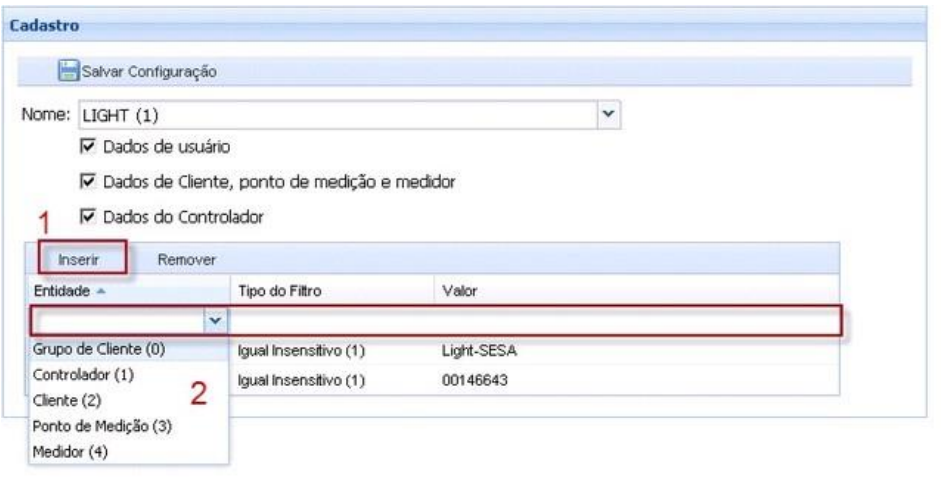Toggle the Dados de usuário checkbox
Viewport: 941px width, 484px height.
pyautogui.click(x=87, y=147)
